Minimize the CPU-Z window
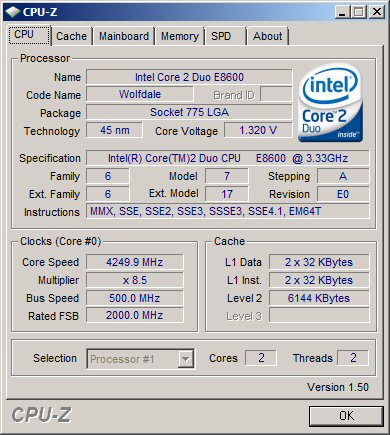This screenshot has width=390, height=435. click(342, 12)
